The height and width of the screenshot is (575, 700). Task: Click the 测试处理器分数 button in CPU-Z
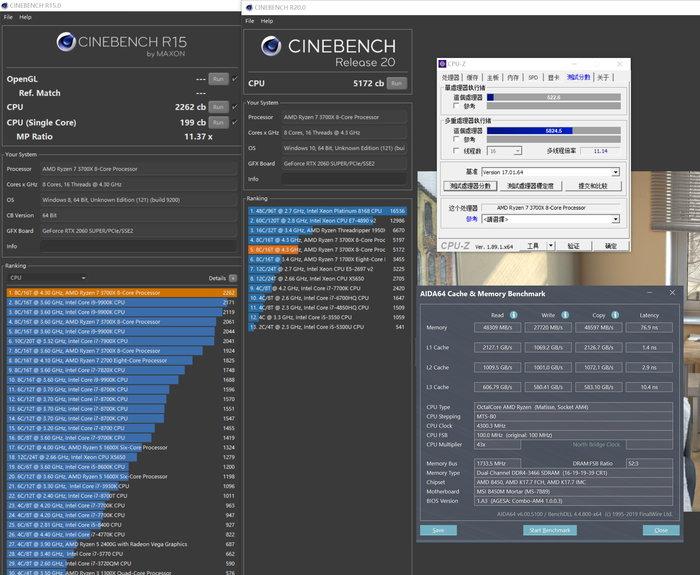(x=470, y=186)
